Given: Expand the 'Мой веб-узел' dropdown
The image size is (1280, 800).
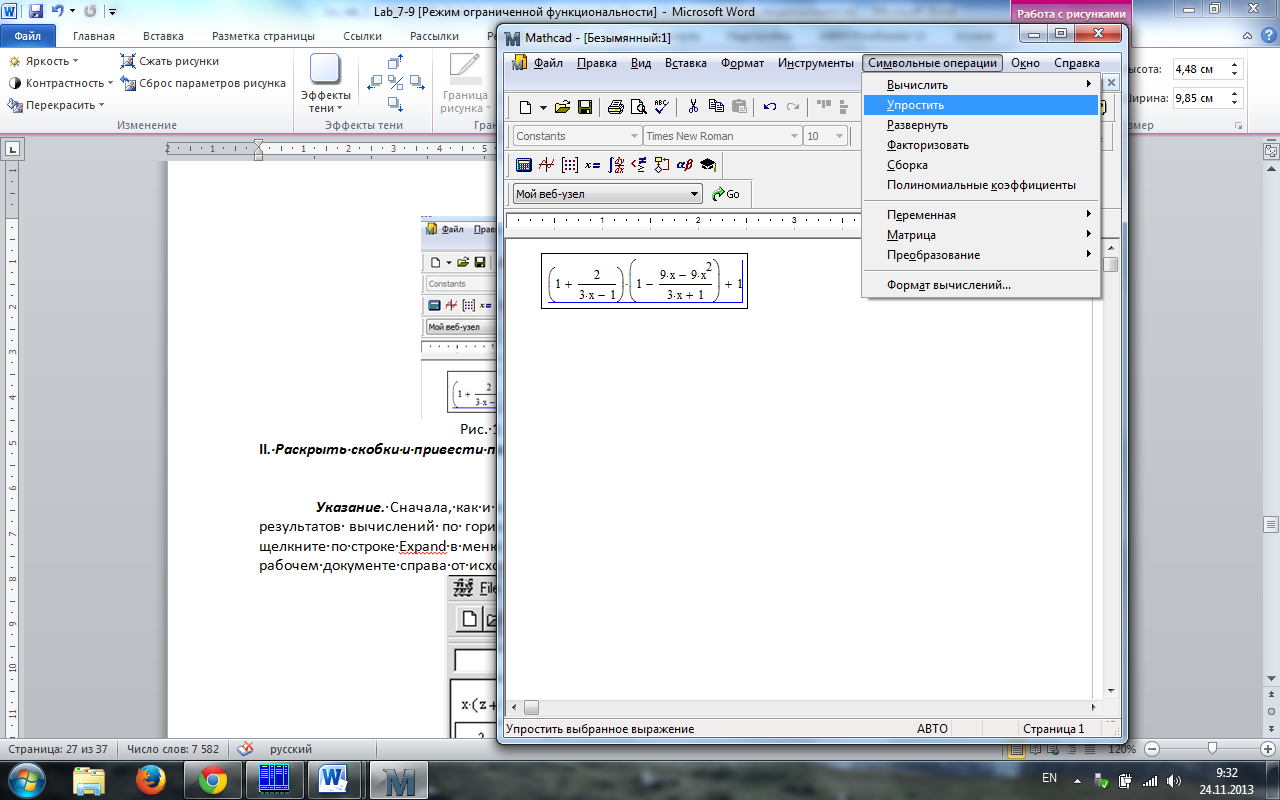Looking at the screenshot, I should point(695,194).
